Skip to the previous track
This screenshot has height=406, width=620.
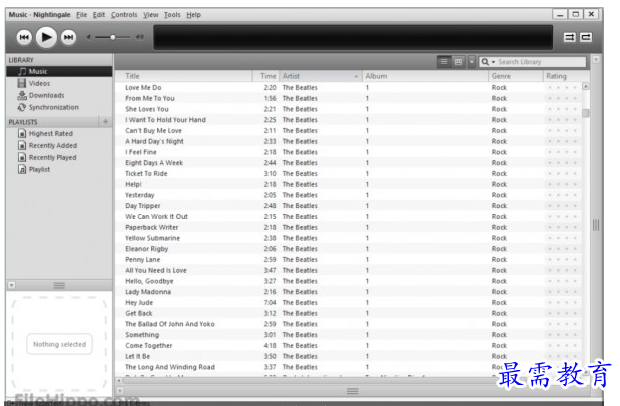click(x=24, y=37)
